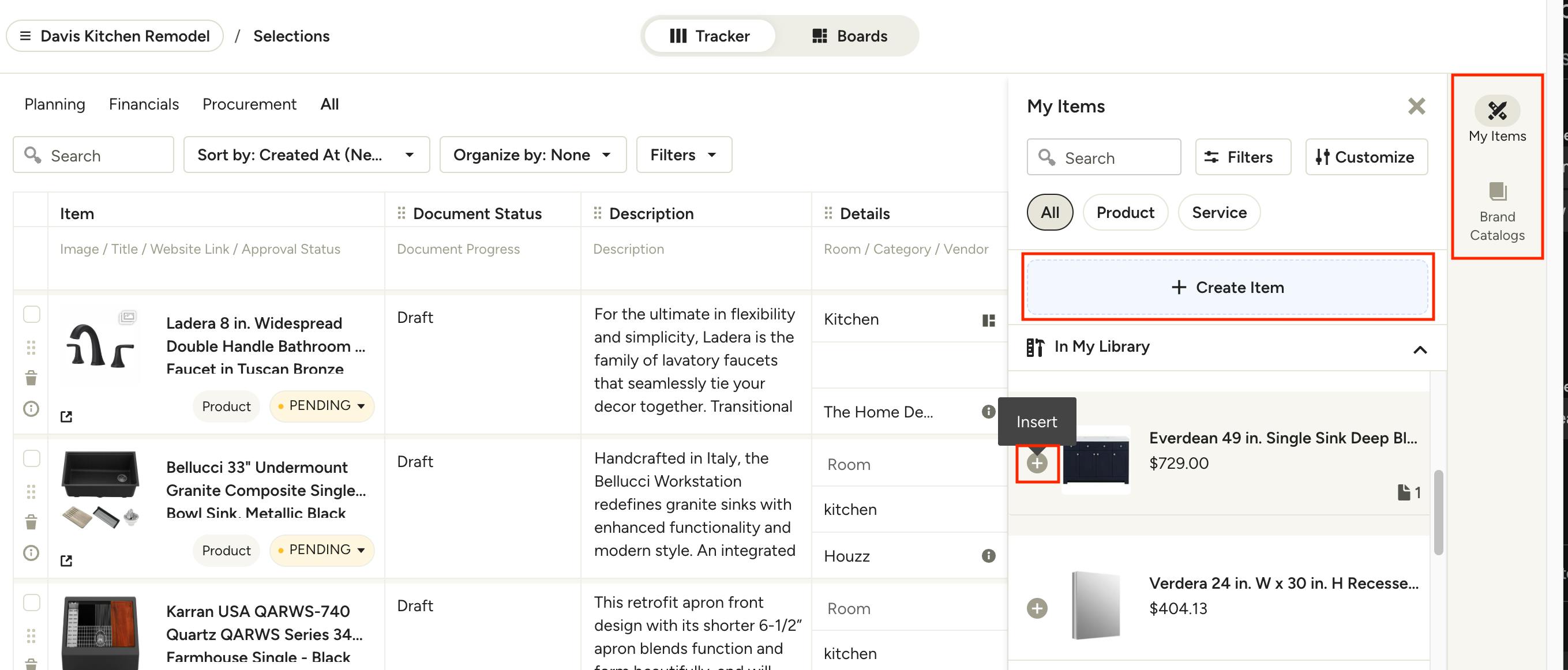The image size is (1568, 670).
Task: View Houzz vendor info icon
Action: [988, 556]
